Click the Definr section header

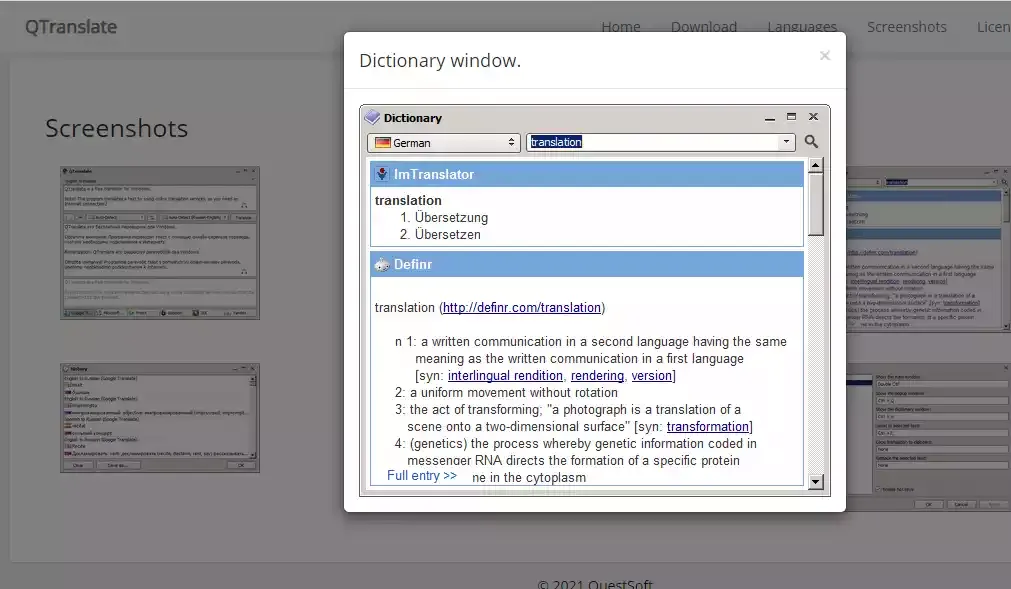click(587, 264)
